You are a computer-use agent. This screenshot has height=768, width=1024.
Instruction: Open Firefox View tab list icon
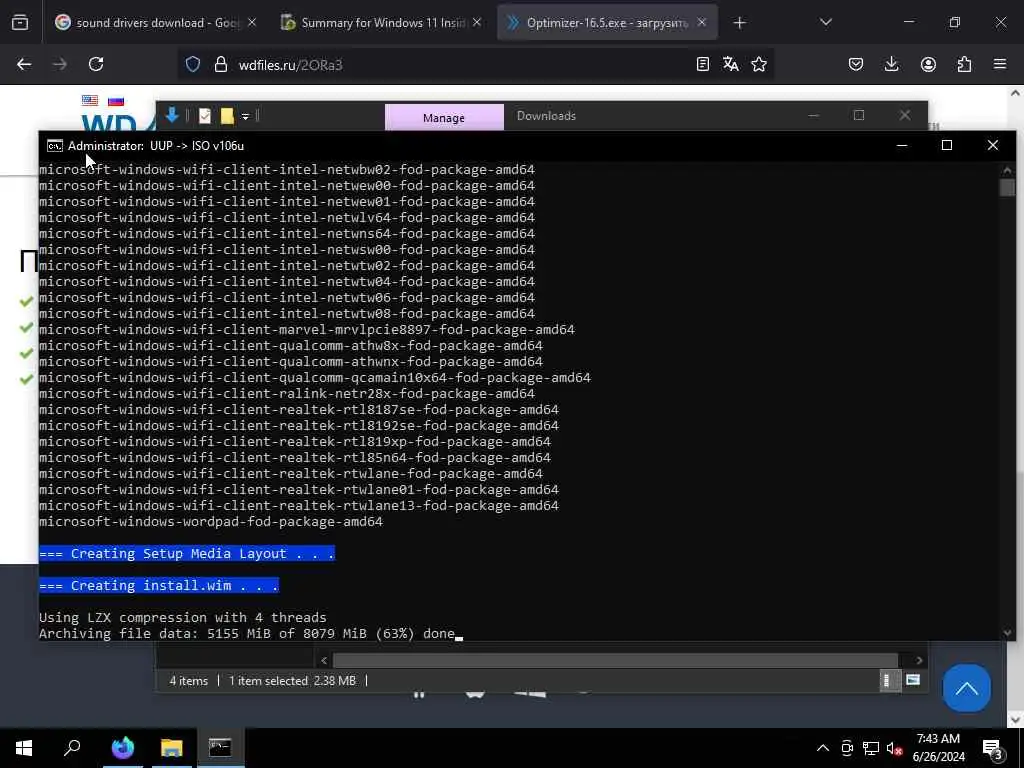(x=20, y=23)
